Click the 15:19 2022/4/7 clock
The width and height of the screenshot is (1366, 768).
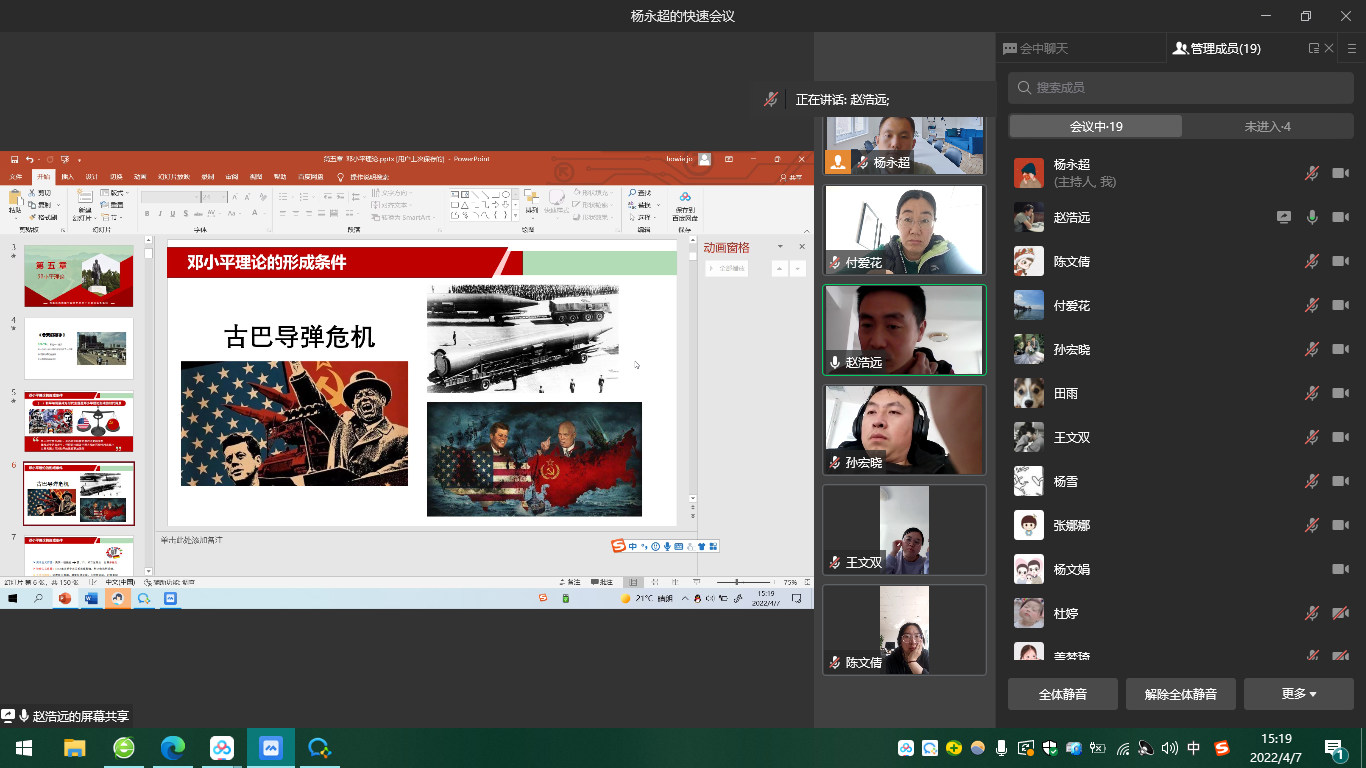(x=1277, y=748)
